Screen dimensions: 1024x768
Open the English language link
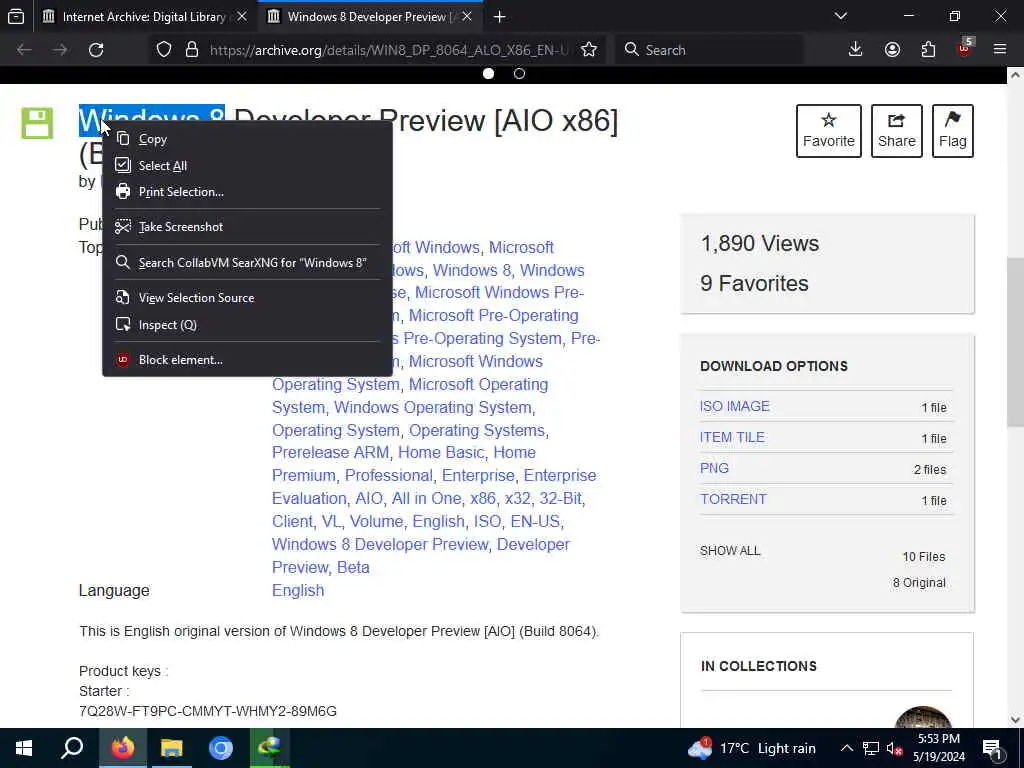[x=298, y=590]
